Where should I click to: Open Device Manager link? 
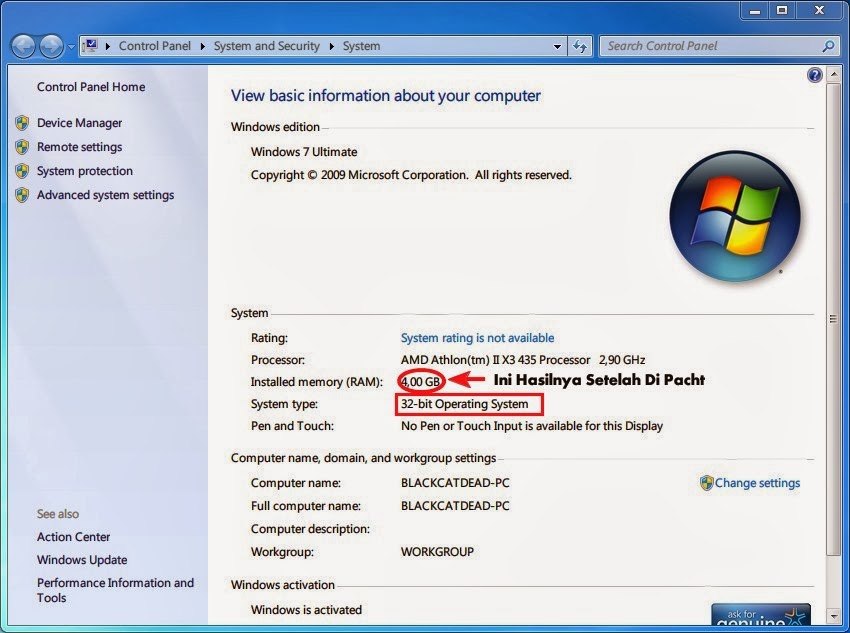[79, 123]
